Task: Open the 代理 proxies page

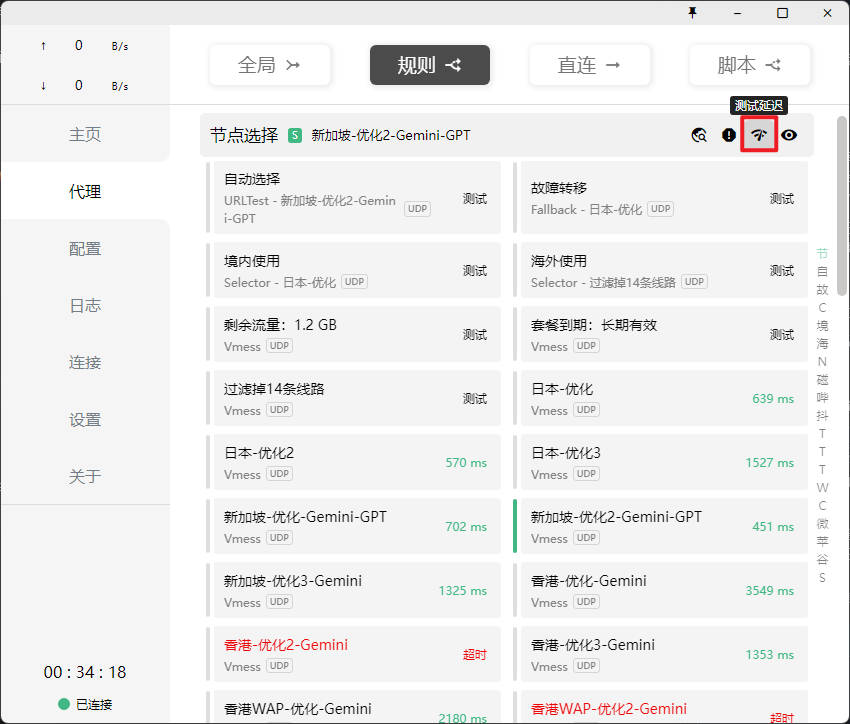Action: [x=85, y=191]
